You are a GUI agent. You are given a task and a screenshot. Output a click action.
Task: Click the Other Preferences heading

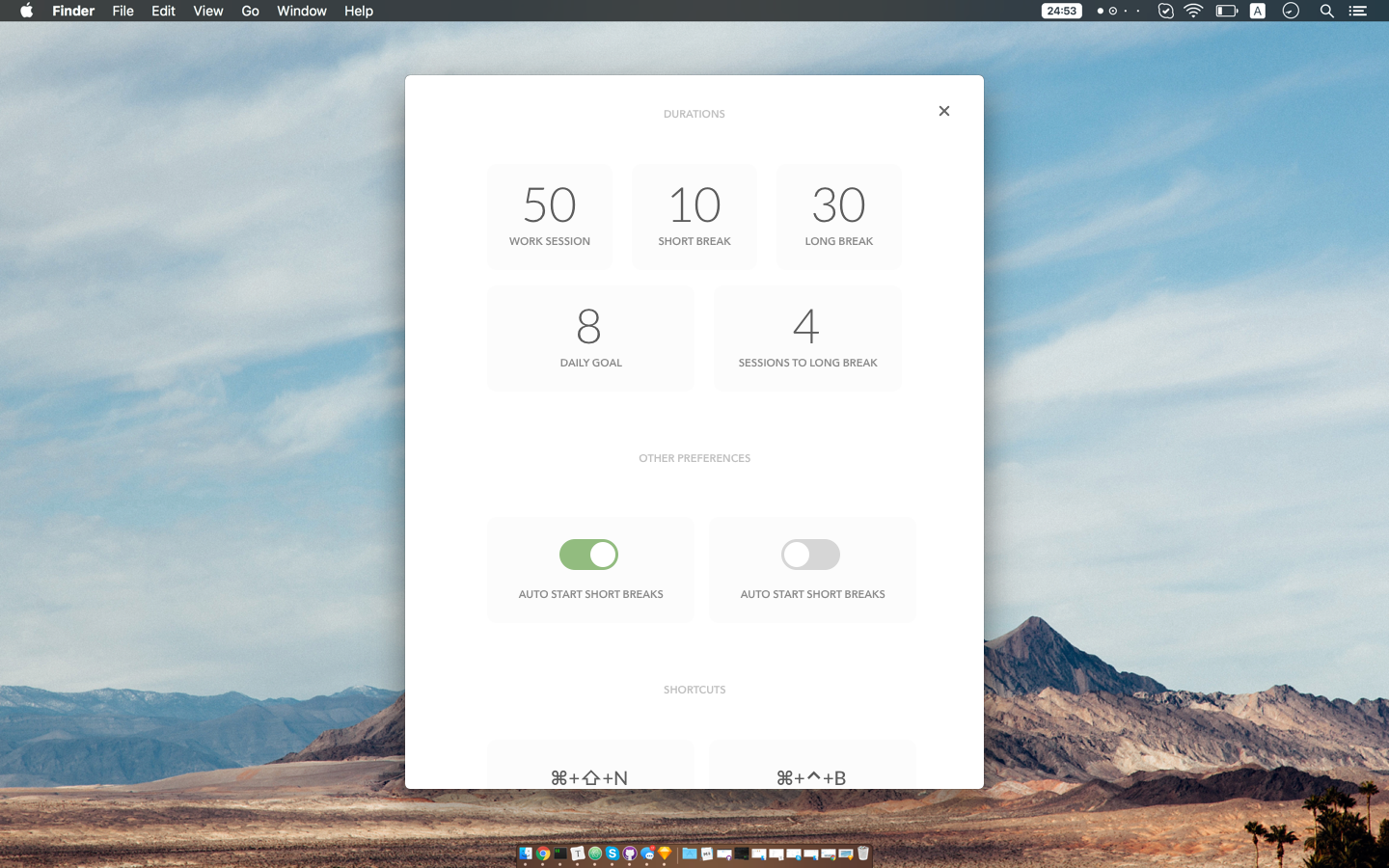click(x=694, y=458)
